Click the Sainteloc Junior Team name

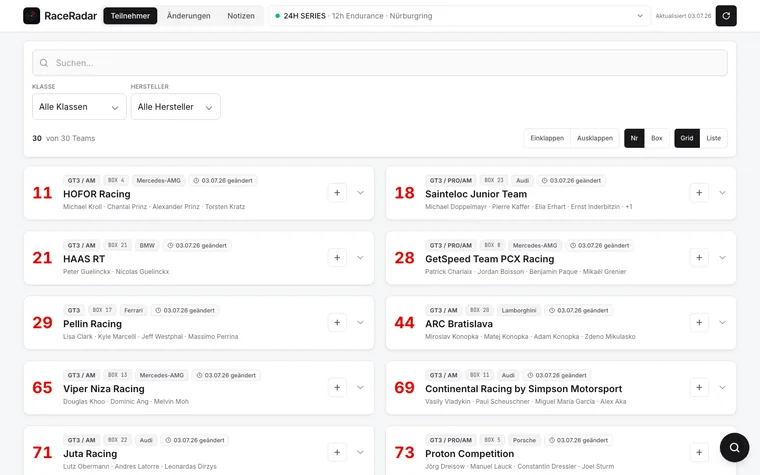476,194
